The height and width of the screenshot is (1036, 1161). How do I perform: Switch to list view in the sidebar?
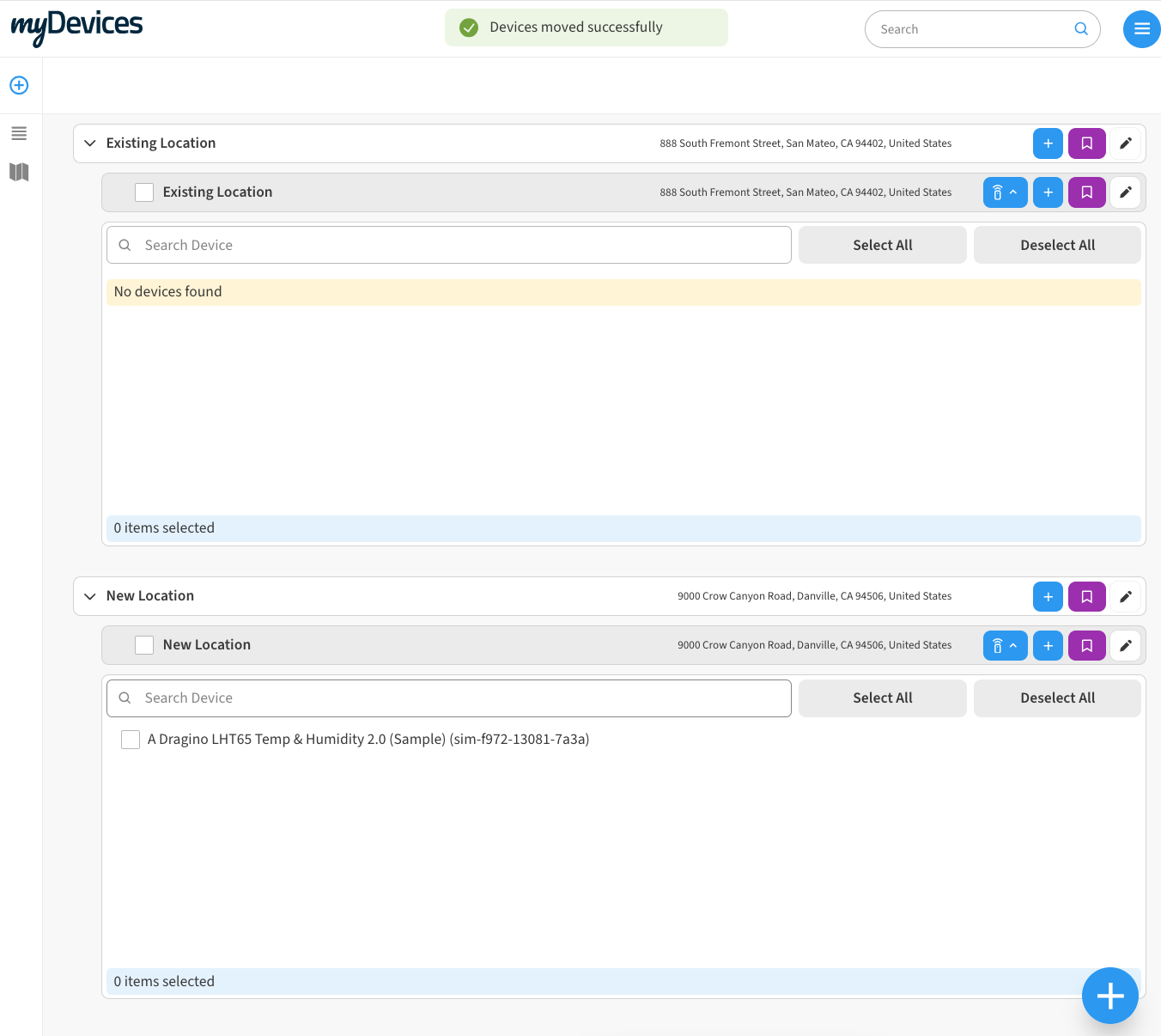[x=19, y=133]
